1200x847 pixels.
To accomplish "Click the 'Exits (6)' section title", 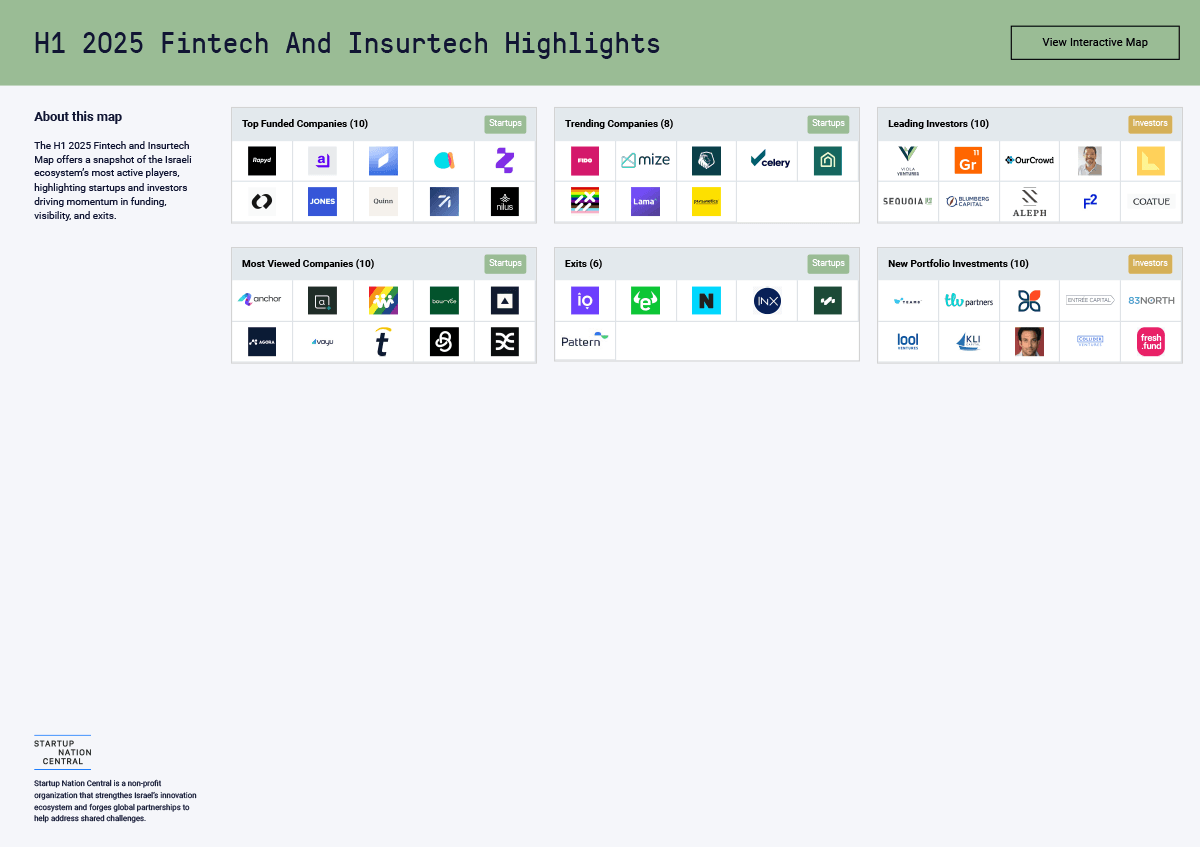I will [584, 264].
